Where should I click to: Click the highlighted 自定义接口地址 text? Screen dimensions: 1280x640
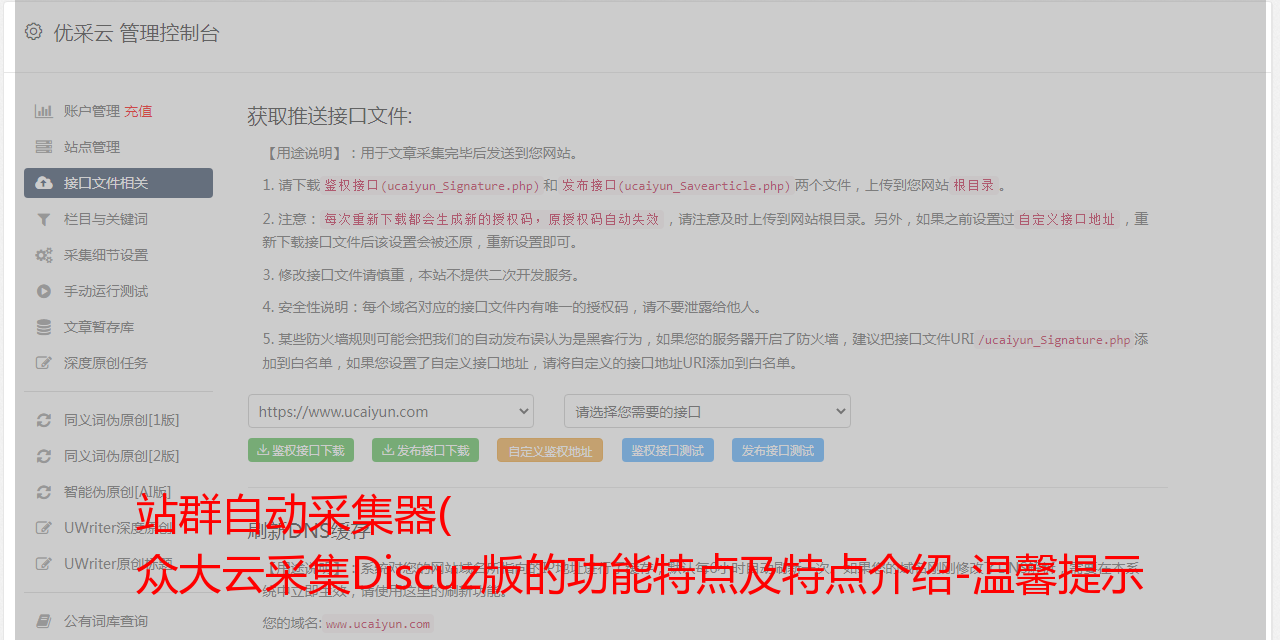(x=1067, y=219)
